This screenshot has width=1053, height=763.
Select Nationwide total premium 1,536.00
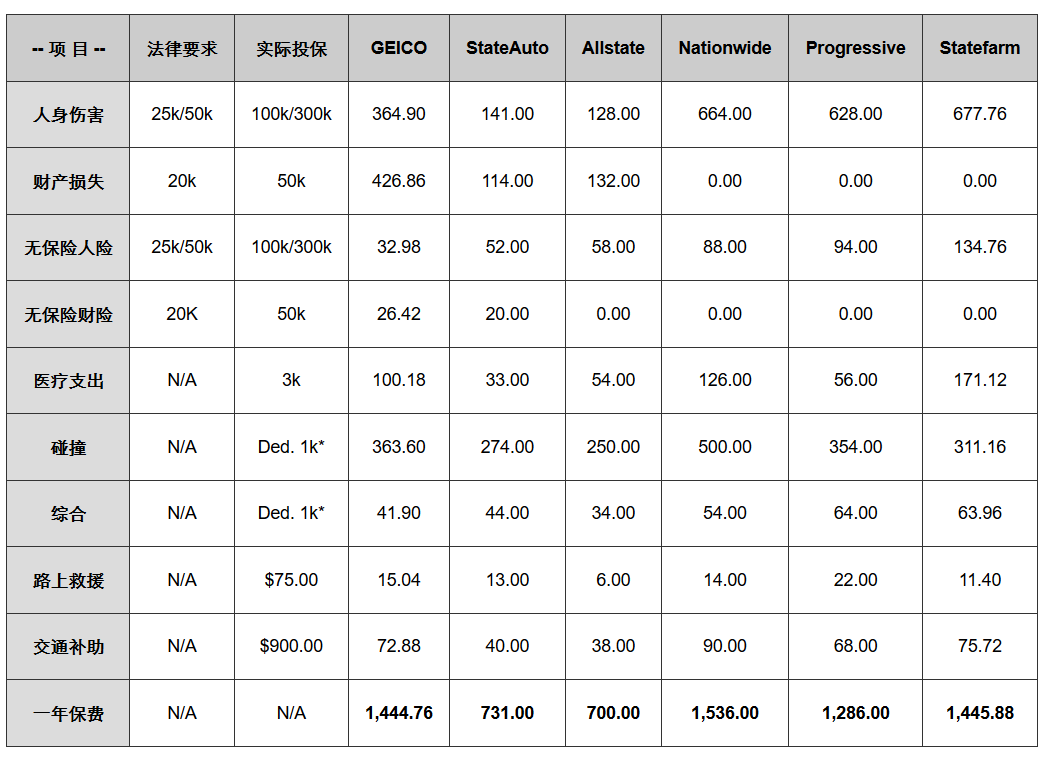coord(724,713)
